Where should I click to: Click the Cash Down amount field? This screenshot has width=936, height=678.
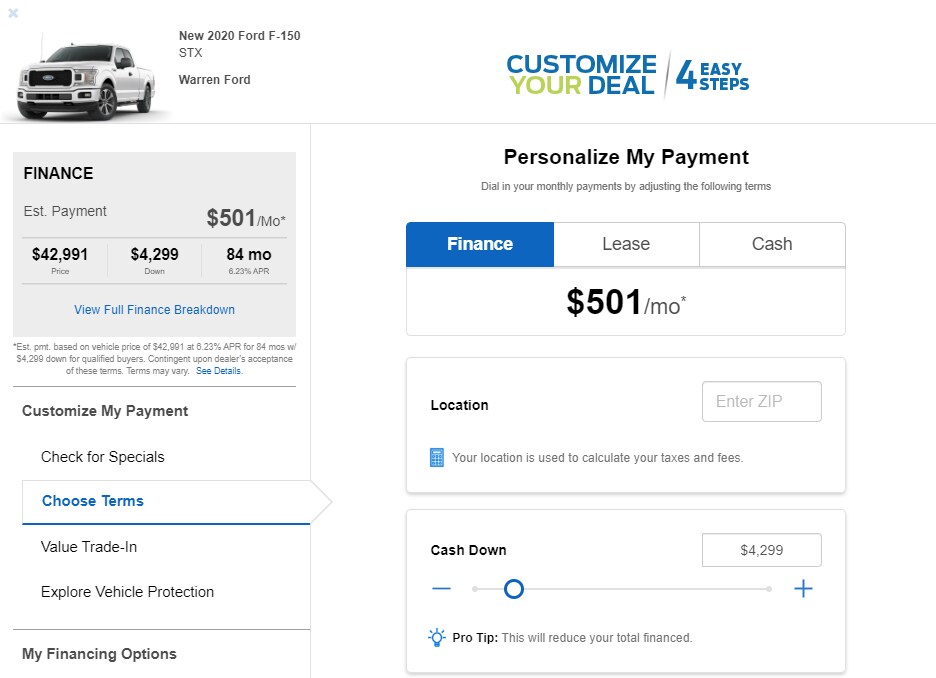click(x=762, y=550)
